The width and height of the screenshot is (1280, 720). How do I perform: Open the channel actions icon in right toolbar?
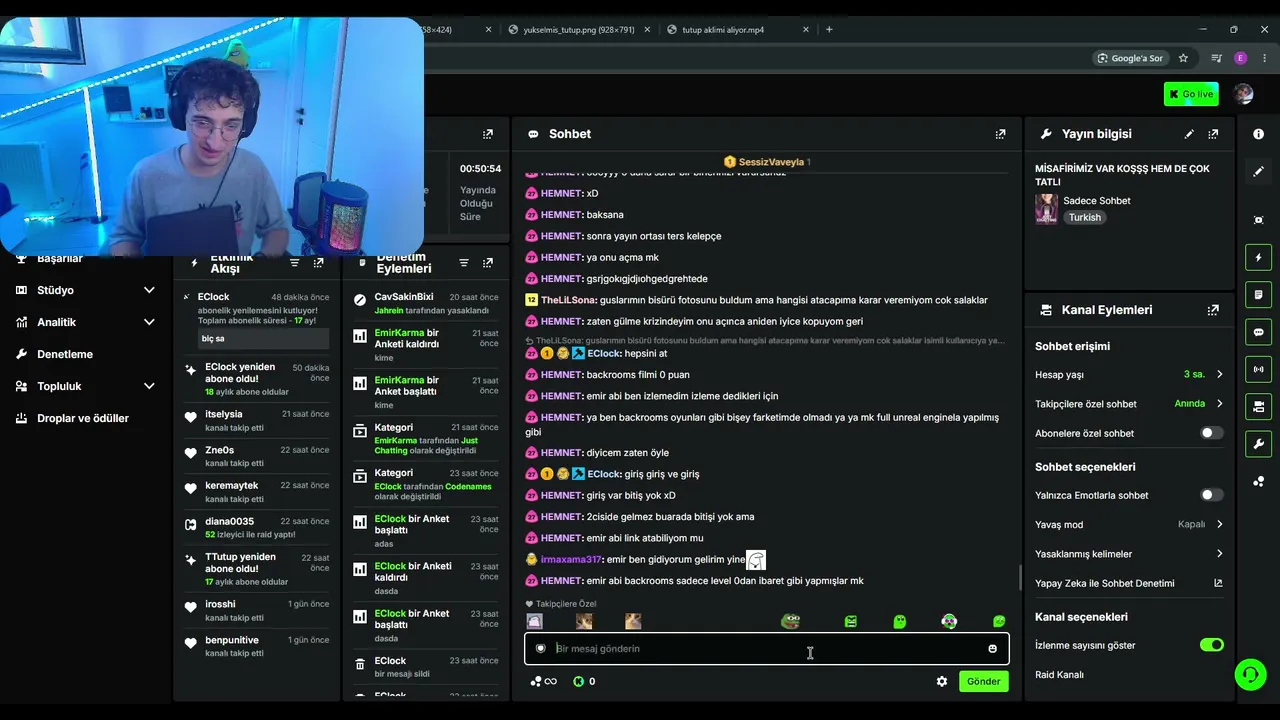[x=1258, y=406]
